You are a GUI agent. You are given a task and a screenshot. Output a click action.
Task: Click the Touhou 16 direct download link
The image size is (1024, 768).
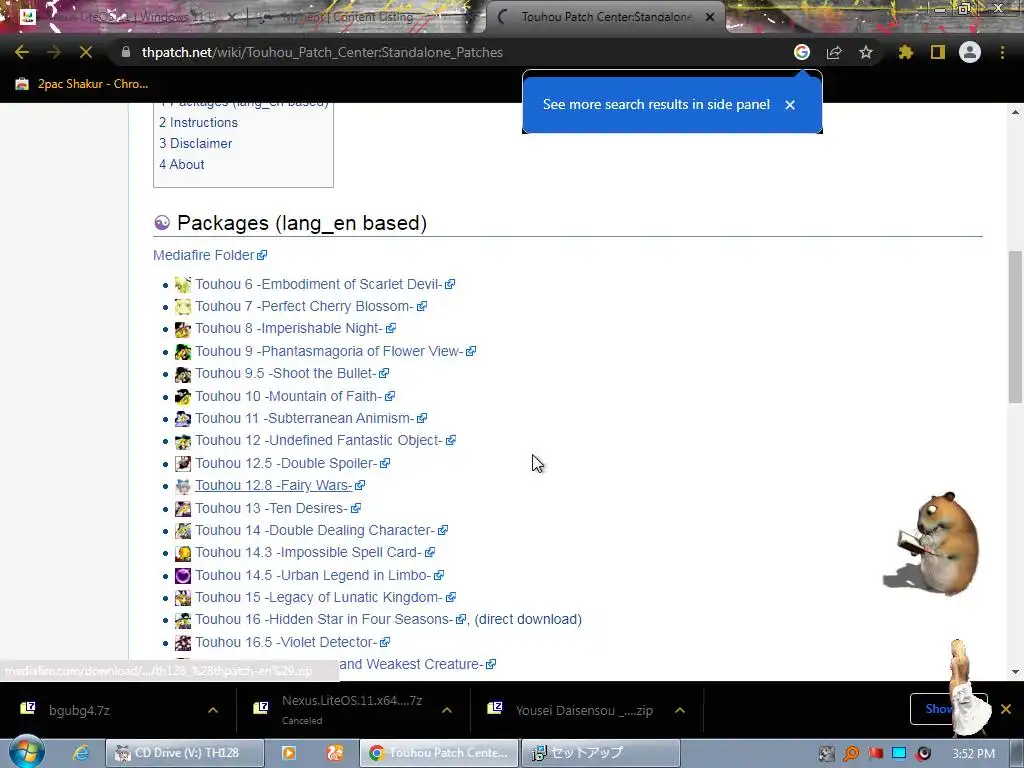pyautogui.click(x=528, y=619)
